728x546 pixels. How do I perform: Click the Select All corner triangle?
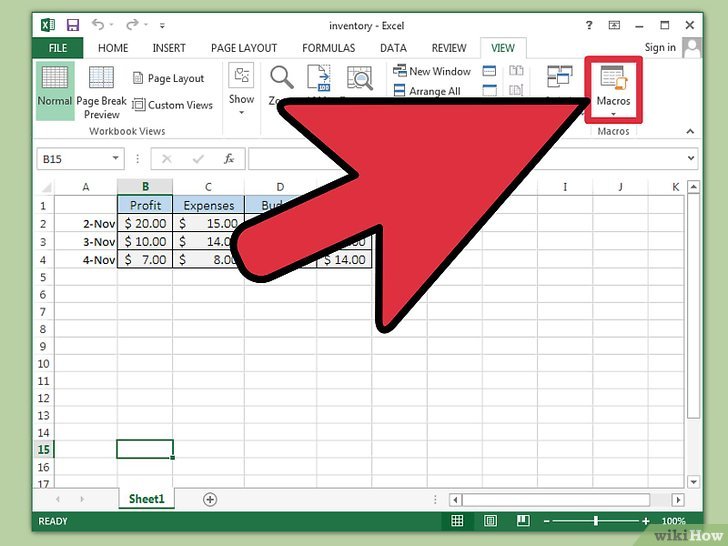[x=46, y=187]
